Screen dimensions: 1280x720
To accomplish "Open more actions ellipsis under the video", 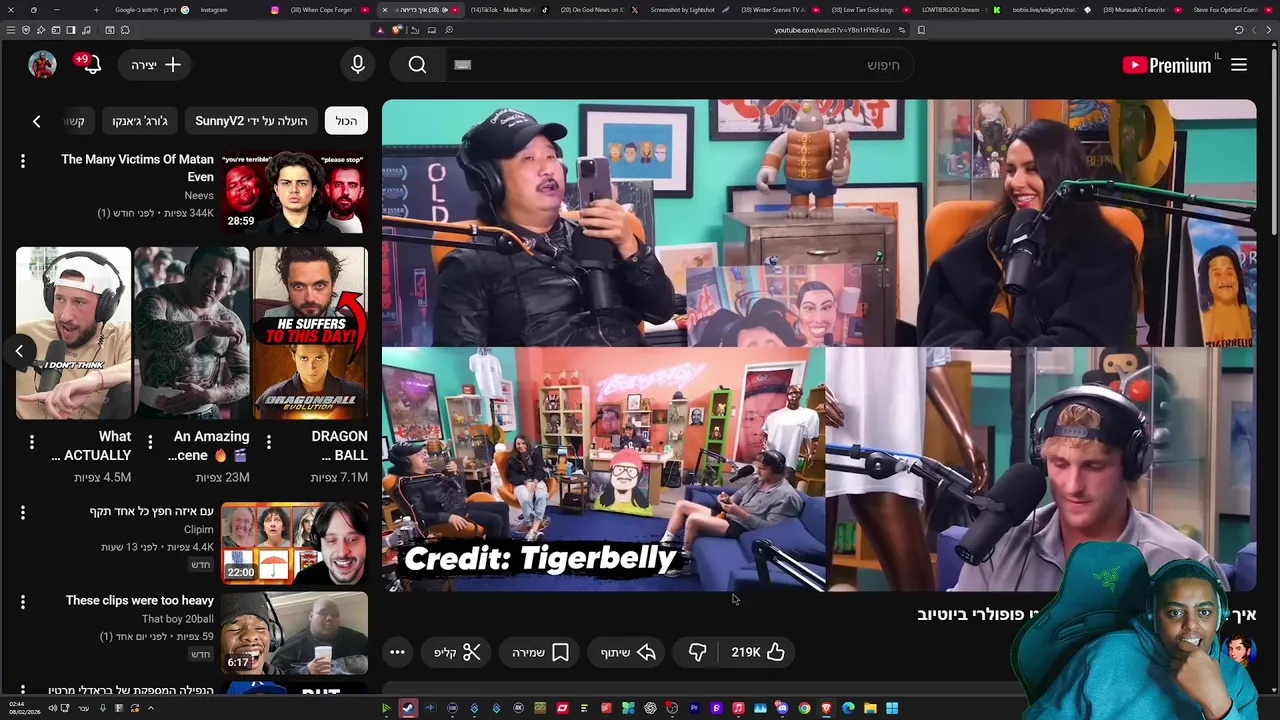I will (x=397, y=652).
